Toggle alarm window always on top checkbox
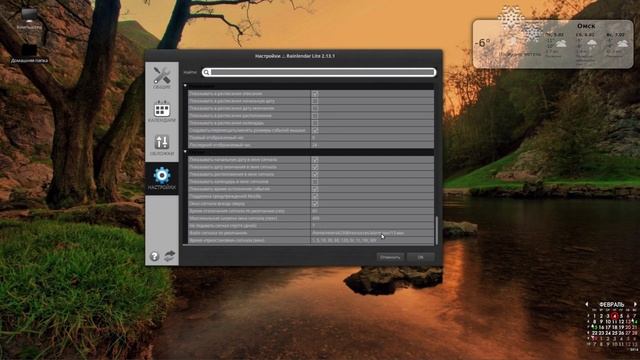Screen dimensions: 640x360 [x=315, y=203]
